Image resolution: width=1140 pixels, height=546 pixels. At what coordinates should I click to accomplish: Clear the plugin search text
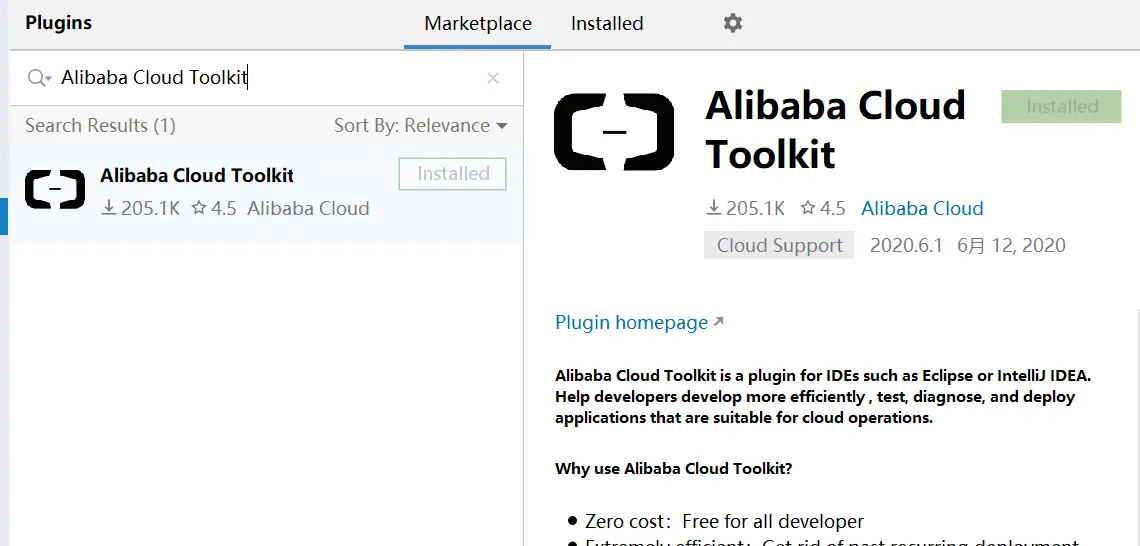click(x=493, y=78)
